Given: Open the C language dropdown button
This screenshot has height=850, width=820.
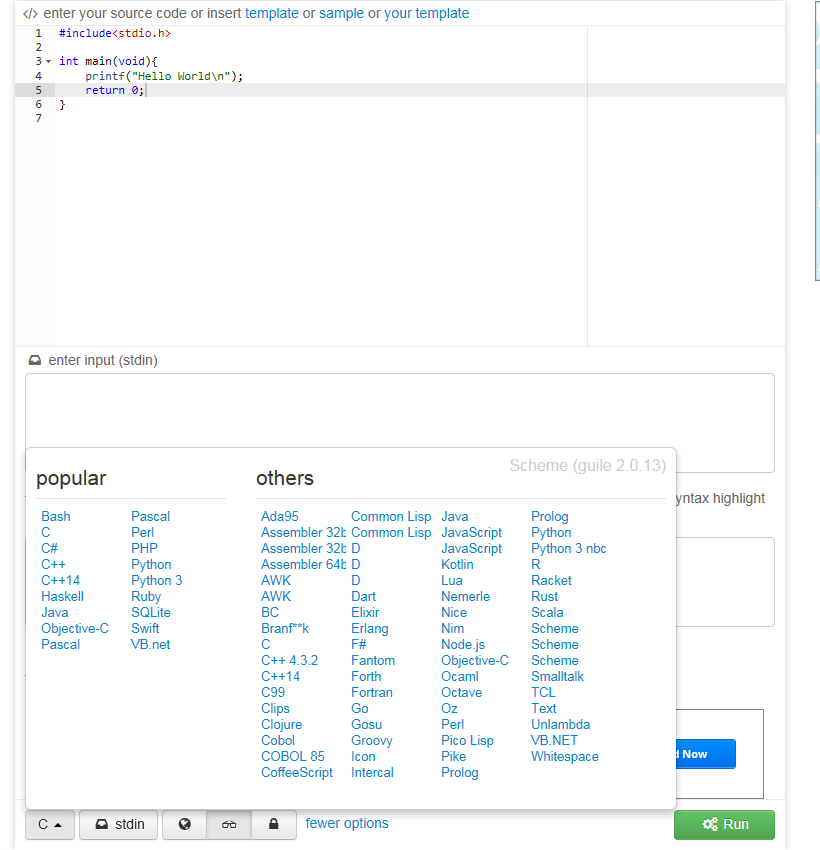Looking at the screenshot, I should (49, 825).
